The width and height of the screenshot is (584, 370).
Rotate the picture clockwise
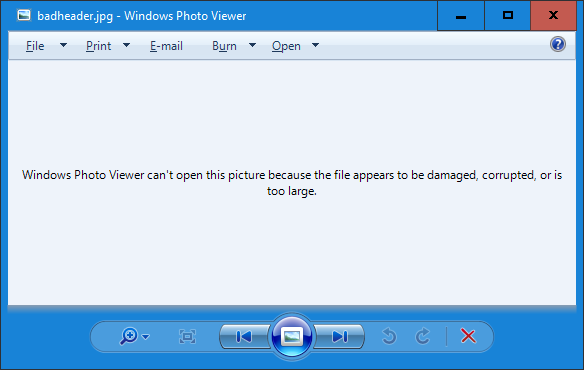tap(422, 336)
